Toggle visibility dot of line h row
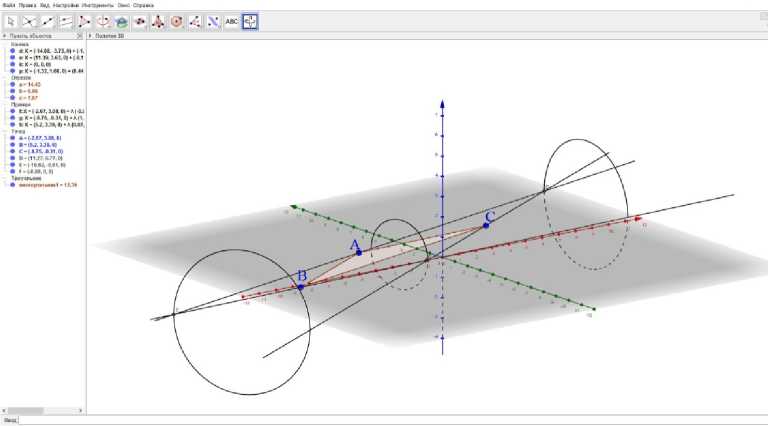This screenshot has width=768, height=426. point(13,125)
